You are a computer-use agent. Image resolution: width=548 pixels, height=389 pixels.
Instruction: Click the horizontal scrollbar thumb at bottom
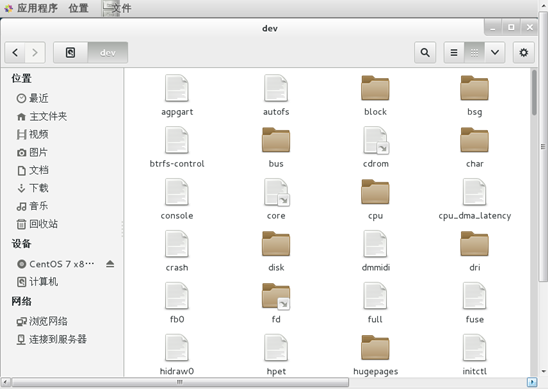click(x=180, y=382)
